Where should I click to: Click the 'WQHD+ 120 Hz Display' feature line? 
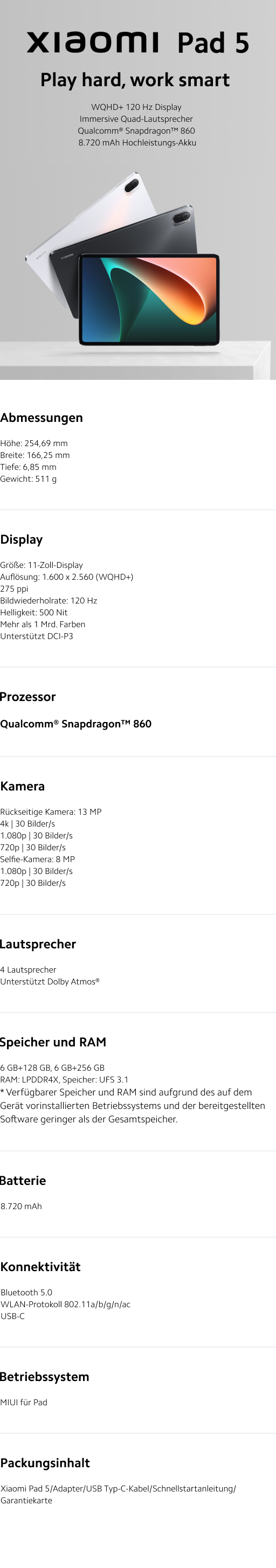pos(136,107)
